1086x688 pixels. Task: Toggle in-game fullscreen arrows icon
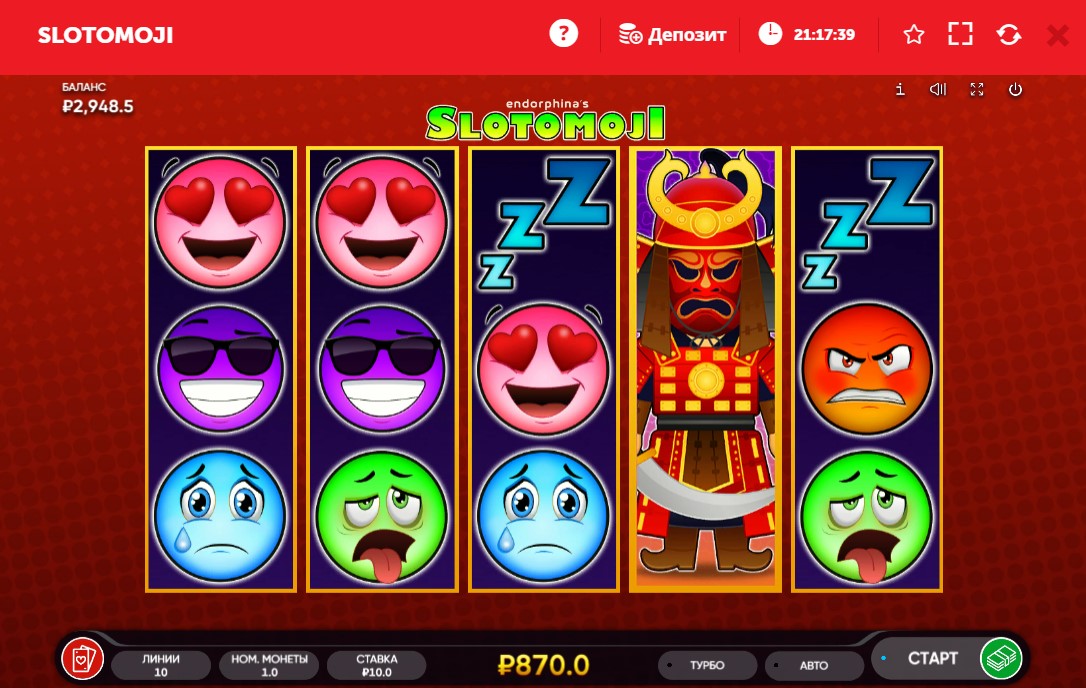pyautogui.click(x=977, y=89)
